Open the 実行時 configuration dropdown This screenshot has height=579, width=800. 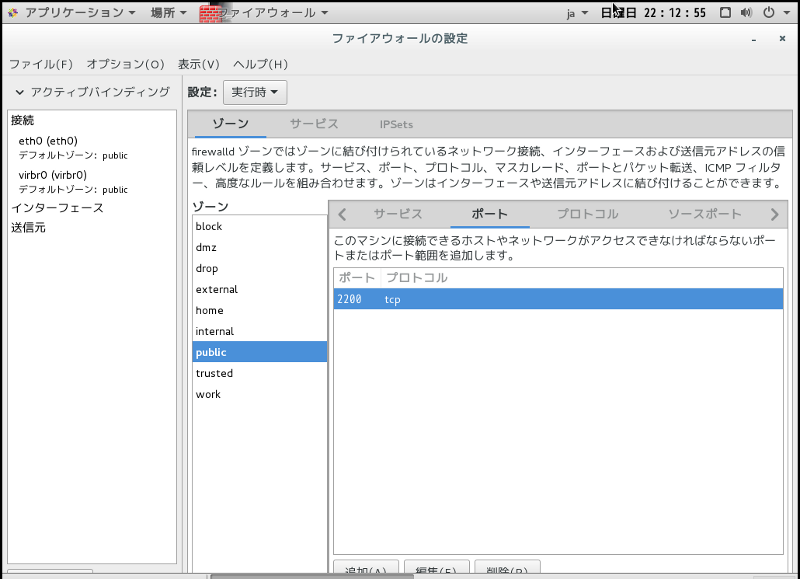(x=255, y=92)
